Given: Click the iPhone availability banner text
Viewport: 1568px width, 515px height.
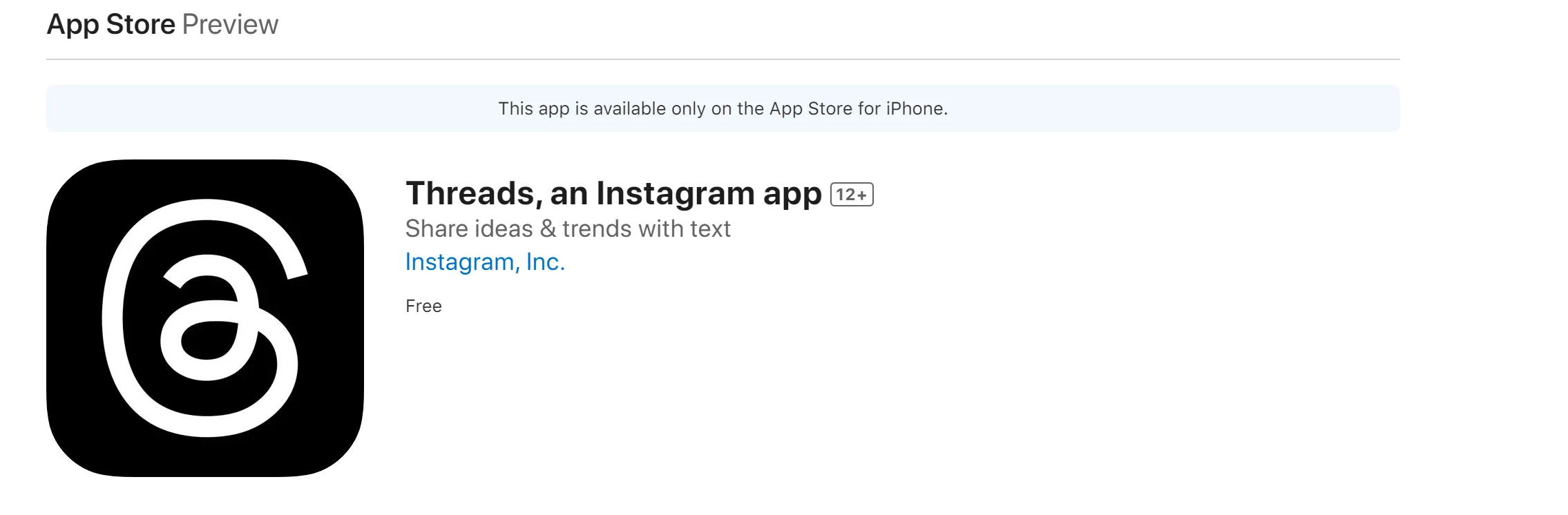Looking at the screenshot, I should (x=723, y=108).
